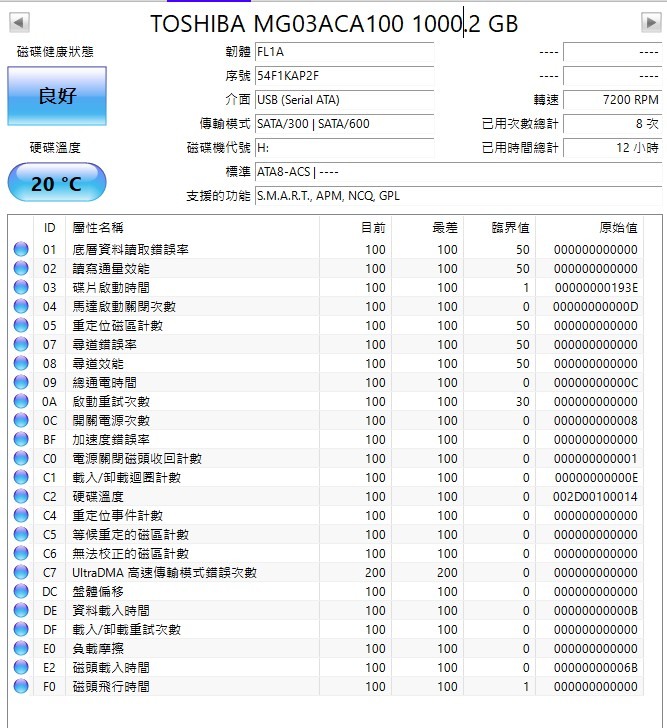Screen dimensions: 667x728
Task: Click the serial number field 54F1KAP2F
Action: click(x=343, y=75)
